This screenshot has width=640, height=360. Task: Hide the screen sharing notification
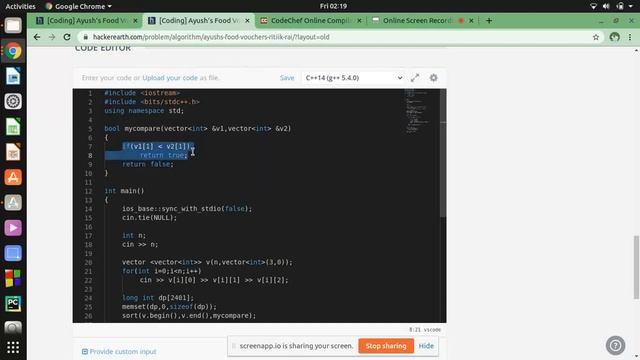[426, 346]
